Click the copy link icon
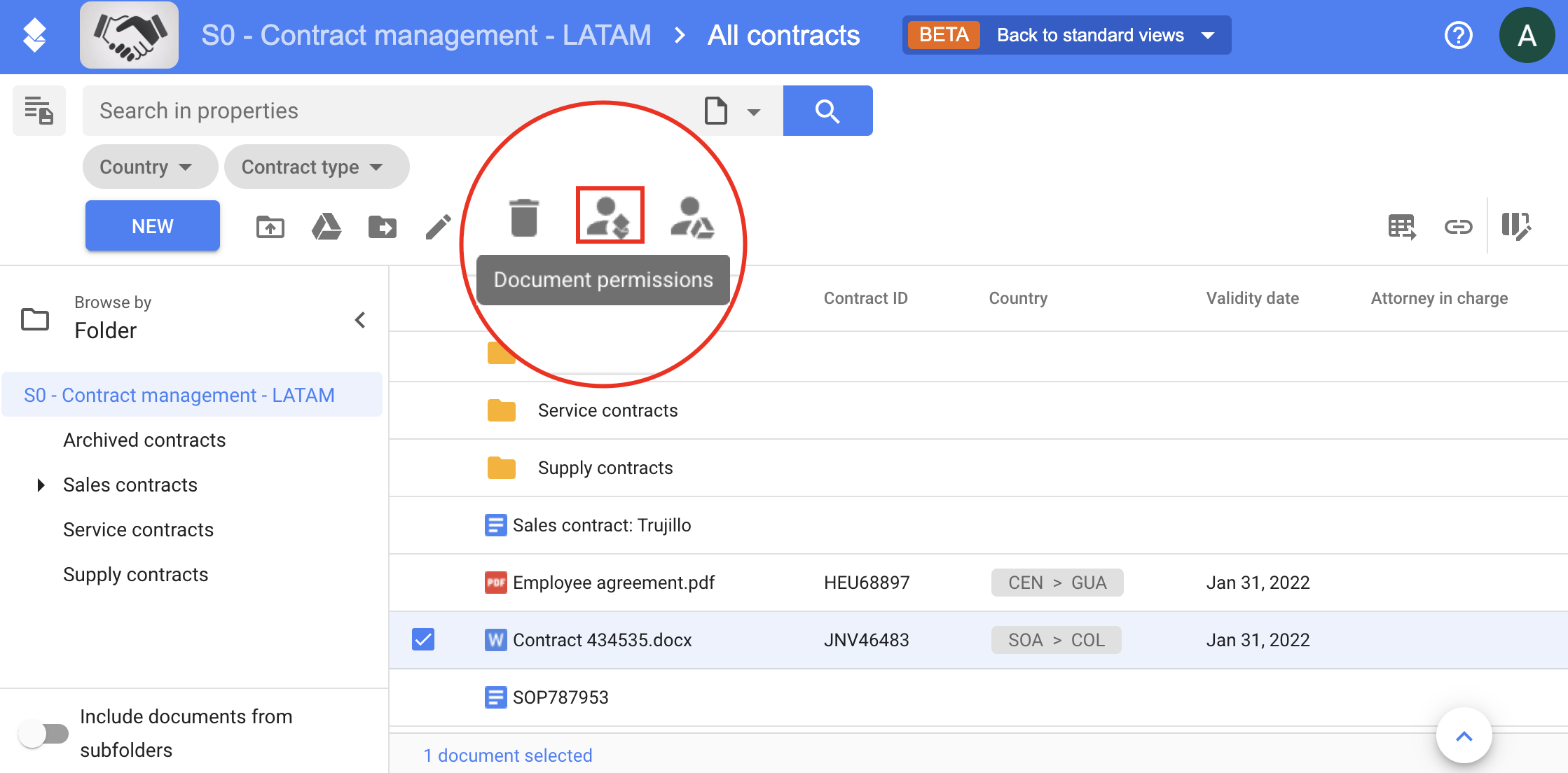This screenshot has width=1568, height=773. point(1459,227)
